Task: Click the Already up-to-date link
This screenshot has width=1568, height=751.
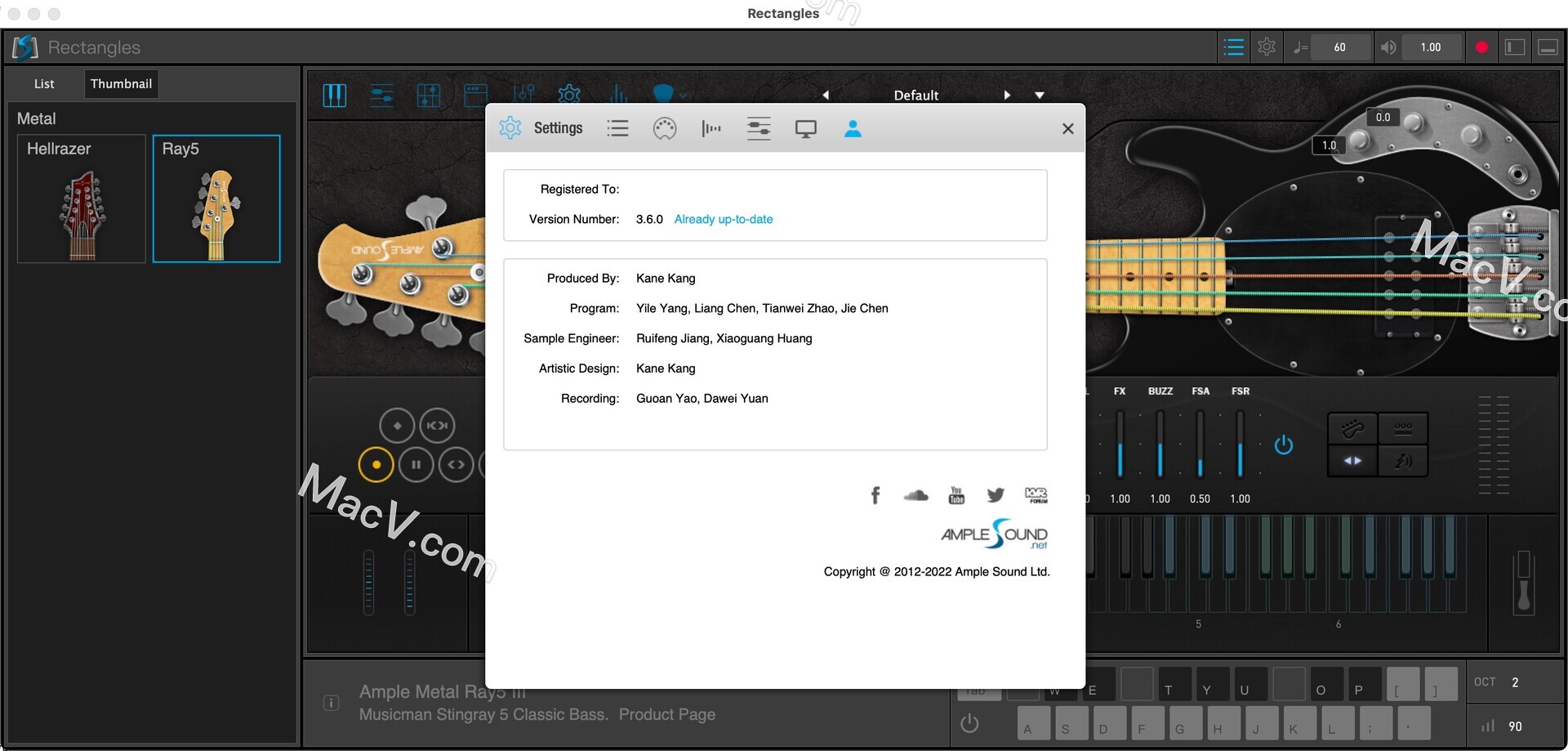Action: 723,219
